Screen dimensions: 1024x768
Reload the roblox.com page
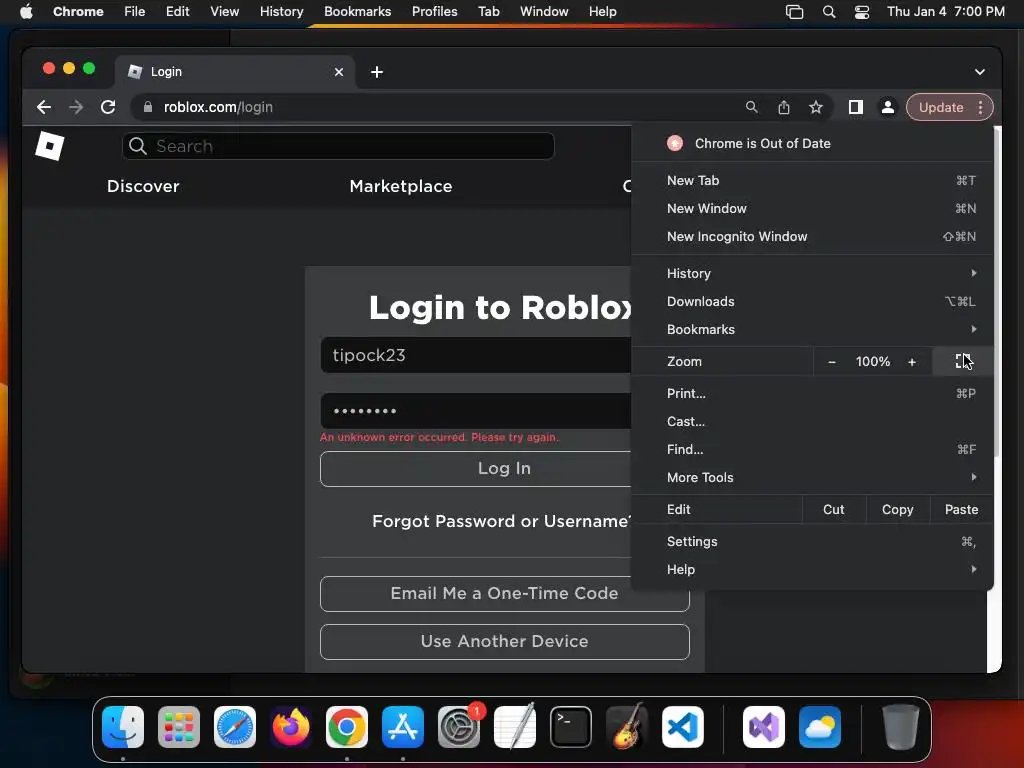point(108,107)
